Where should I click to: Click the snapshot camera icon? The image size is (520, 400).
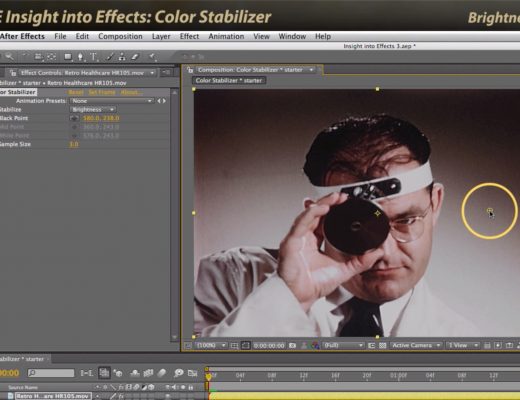292,346
